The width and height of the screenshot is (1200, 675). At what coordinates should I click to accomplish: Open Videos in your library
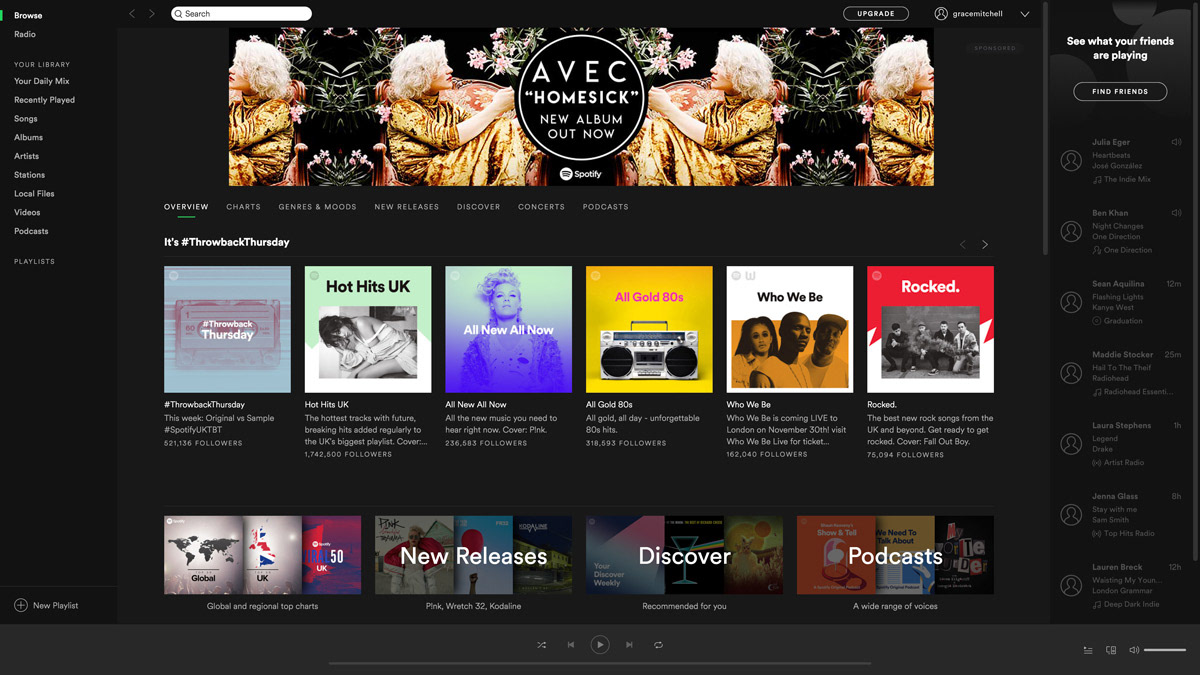[27, 212]
